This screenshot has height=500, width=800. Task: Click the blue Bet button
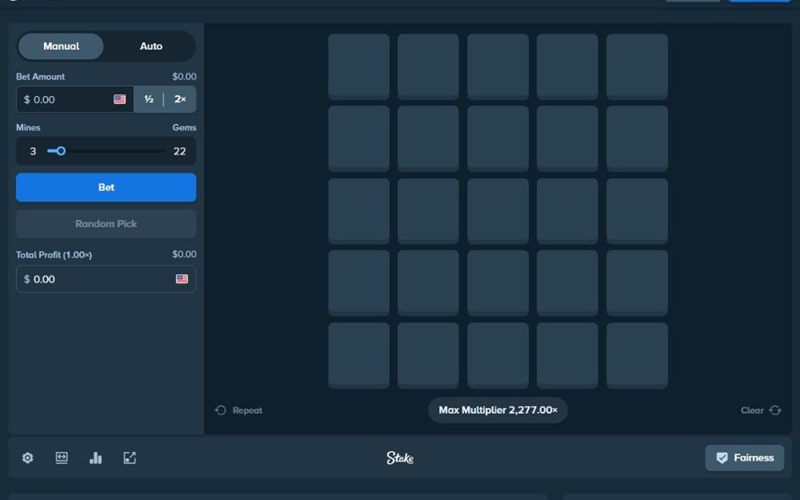click(106, 187)
